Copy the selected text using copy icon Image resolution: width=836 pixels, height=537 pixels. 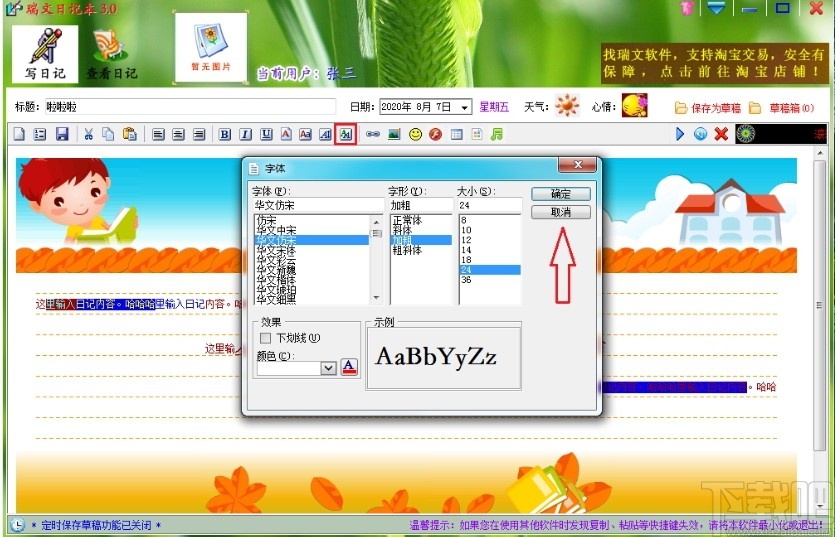click(x=108, y=134)
